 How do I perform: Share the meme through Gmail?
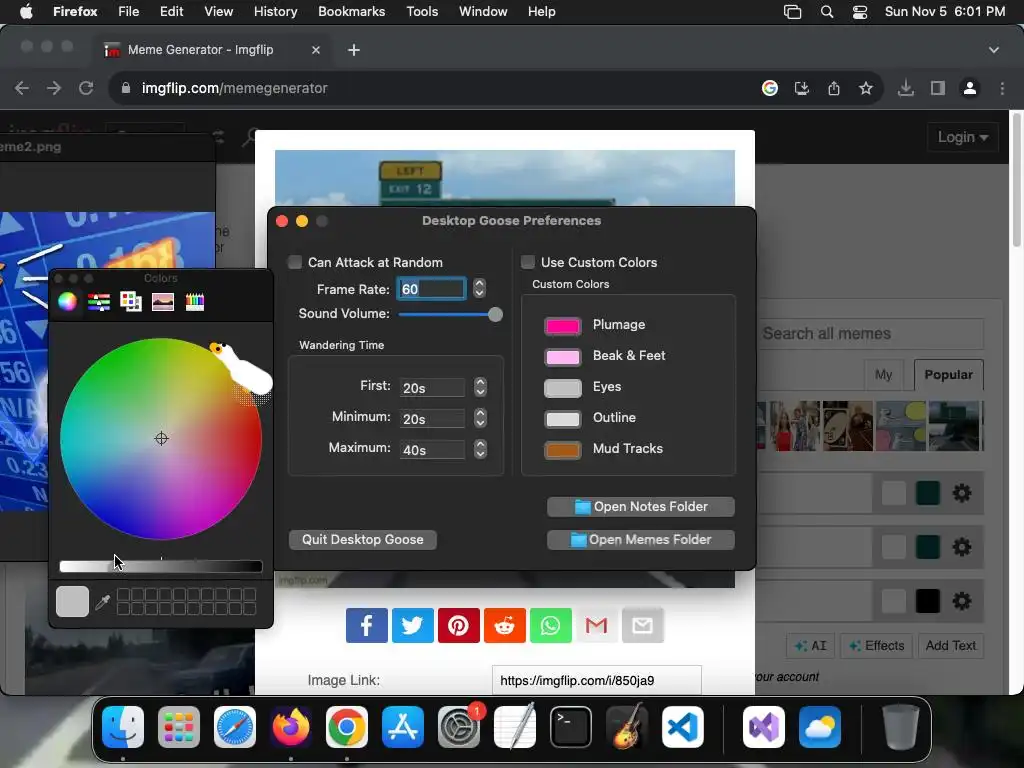[596, 626]
